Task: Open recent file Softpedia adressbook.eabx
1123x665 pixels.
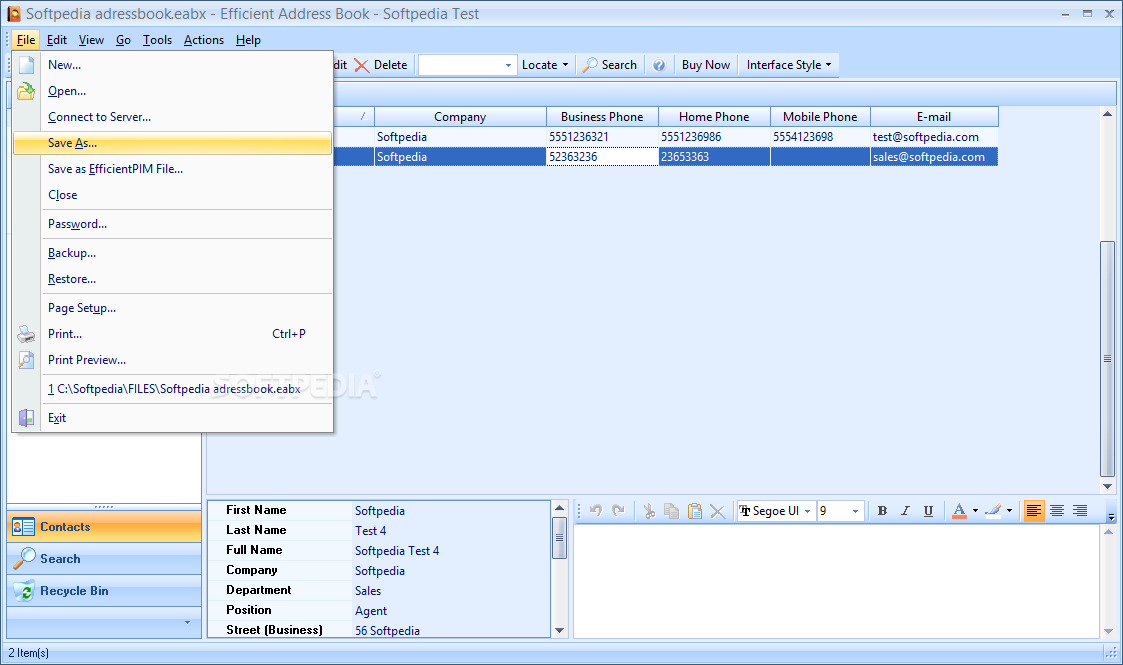Action: pyautogui.click(x=174, y=389)
